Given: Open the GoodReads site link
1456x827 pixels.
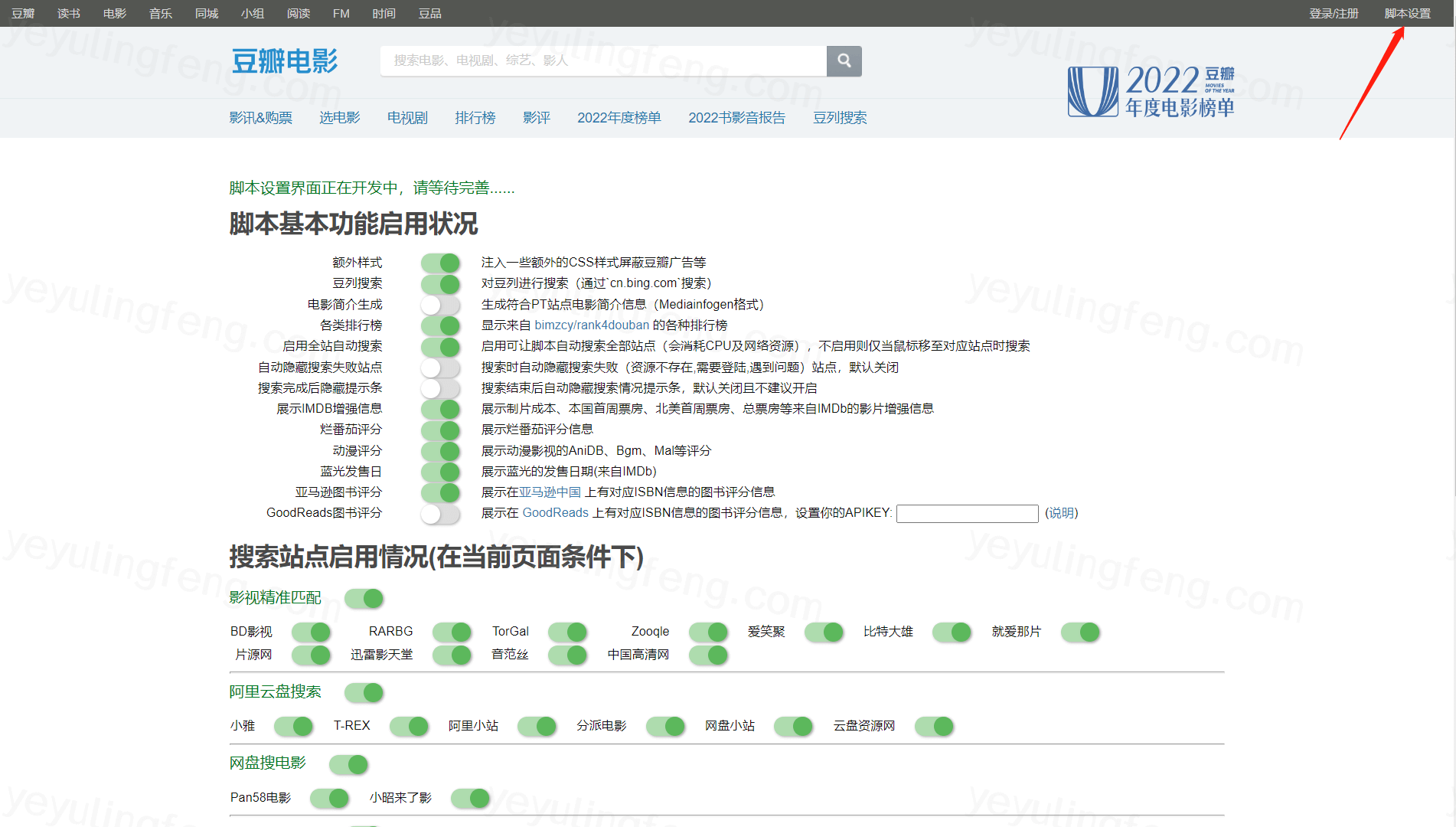Looking at the screenshot, I should [x=555, y=513].
